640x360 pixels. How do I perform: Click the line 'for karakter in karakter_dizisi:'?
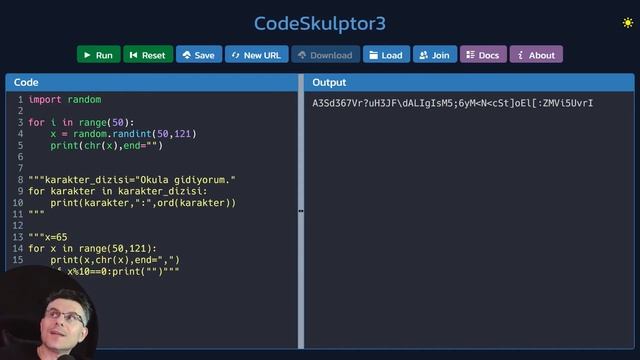click(x=118, y=191)
